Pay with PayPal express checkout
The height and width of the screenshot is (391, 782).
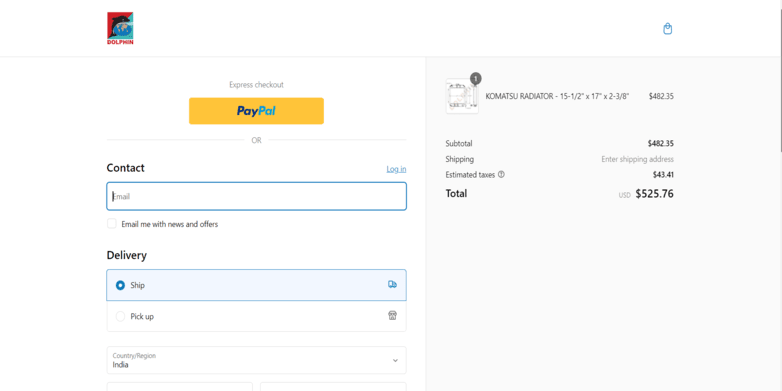(x=256, y=111)
